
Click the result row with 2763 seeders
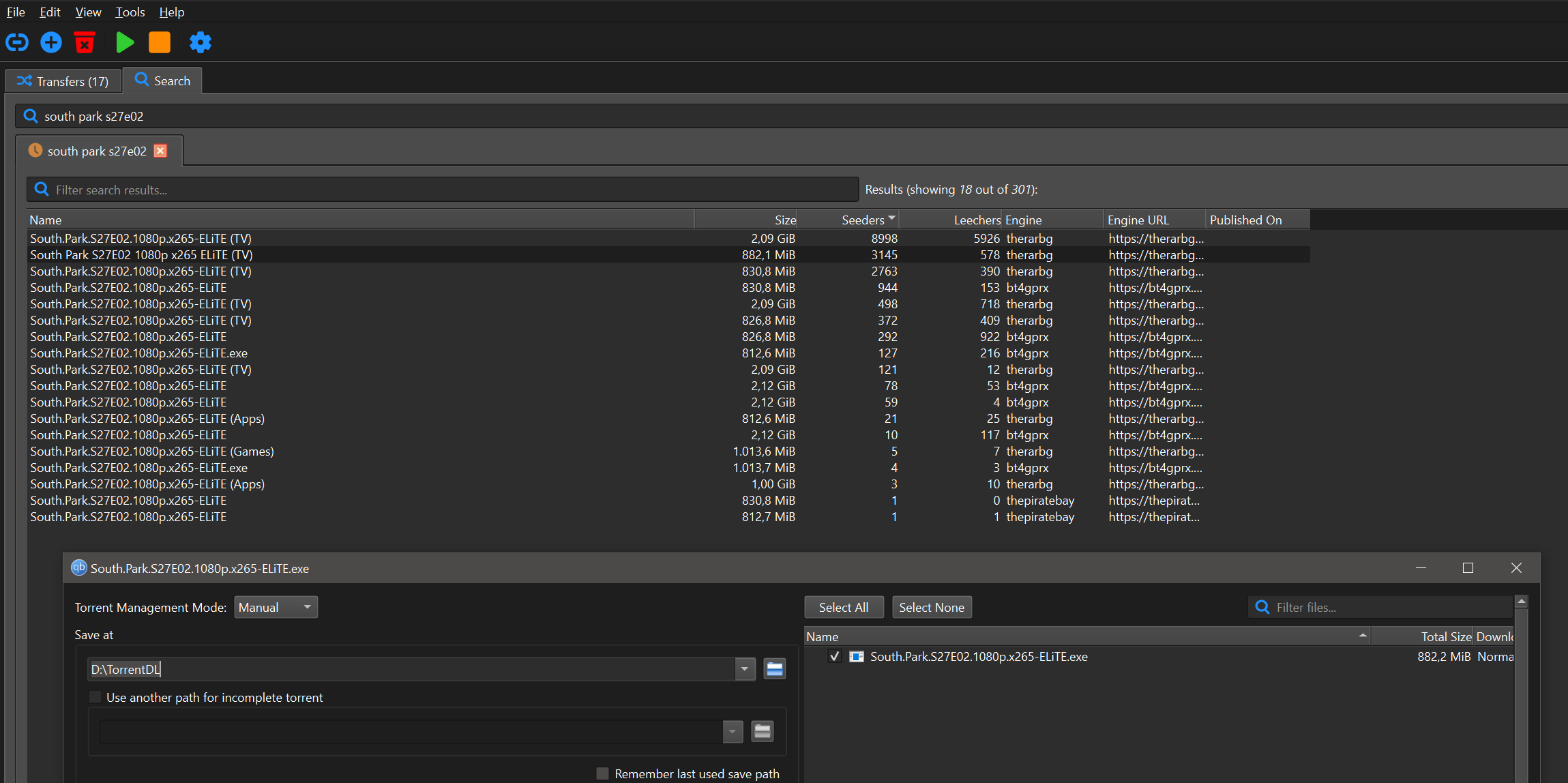pyautogui.click(x=668, y=271)
